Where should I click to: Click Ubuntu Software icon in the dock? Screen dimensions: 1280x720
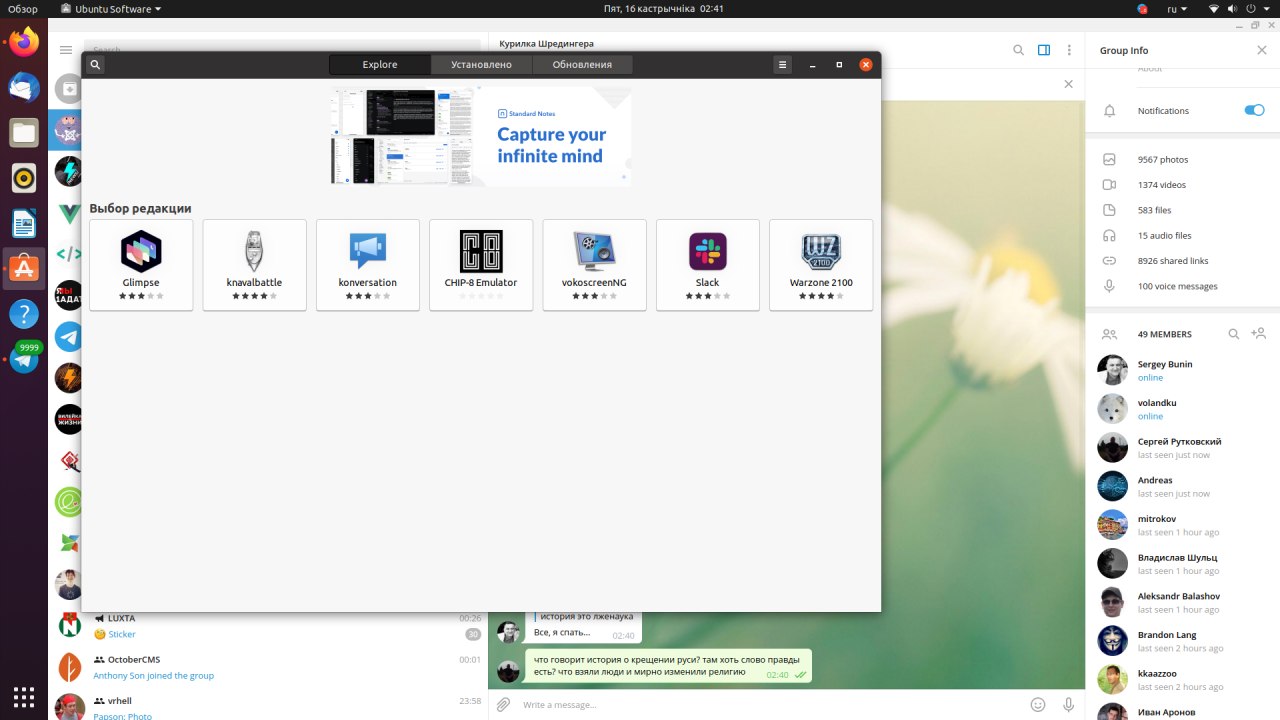coord(24,269)
